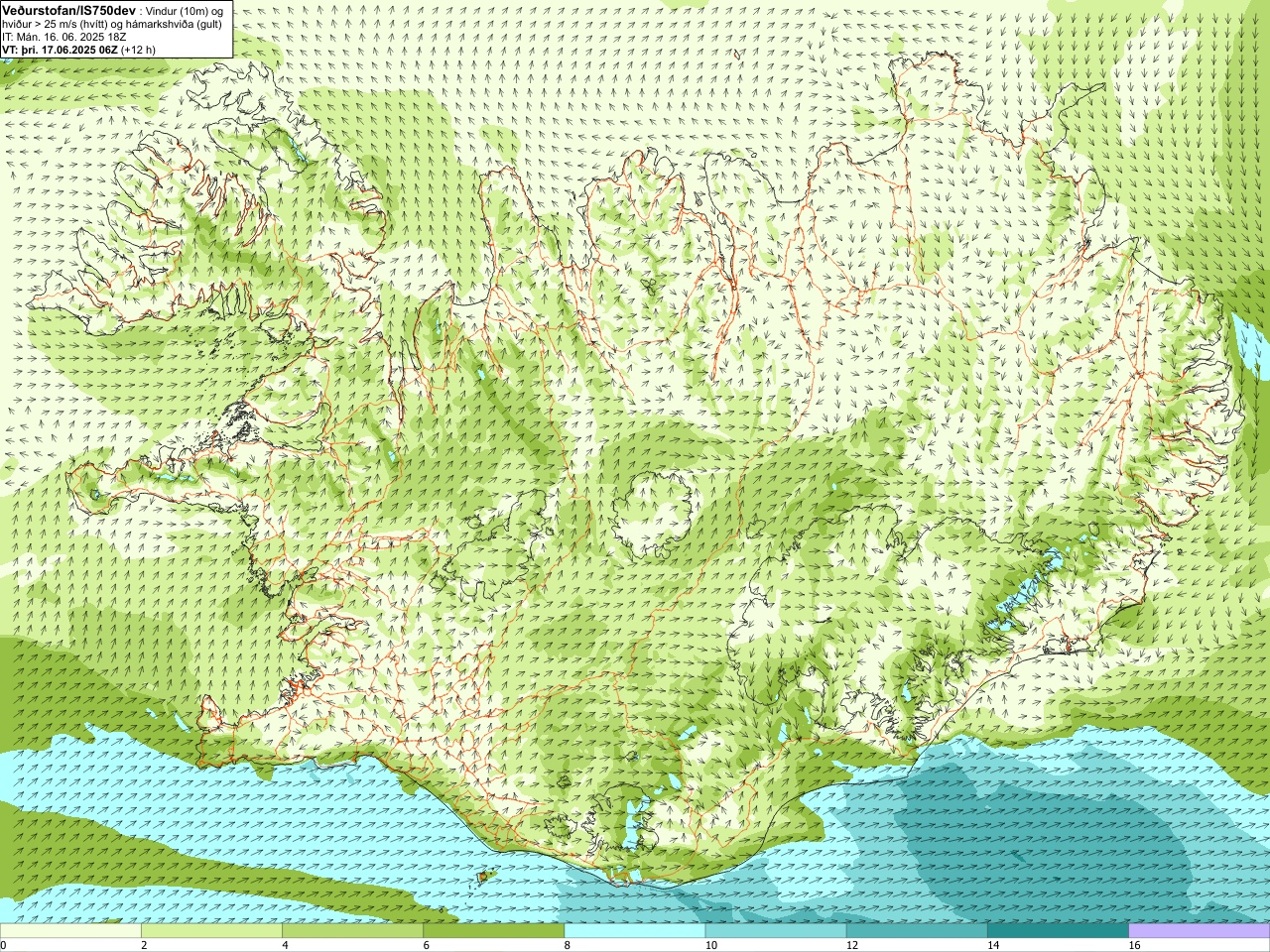Click the olive green 6–8 legend swatch
Image resolution: width=1270 pixels, height=952 pixels.
[494, 931]
